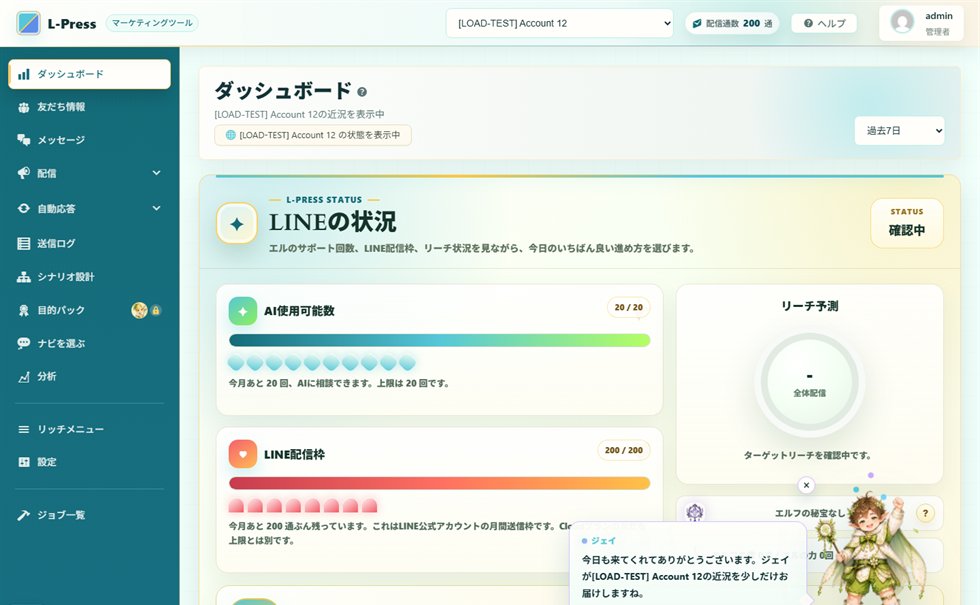
Task: Close the ジェイ speech bubble with the X
Action: 806,485
